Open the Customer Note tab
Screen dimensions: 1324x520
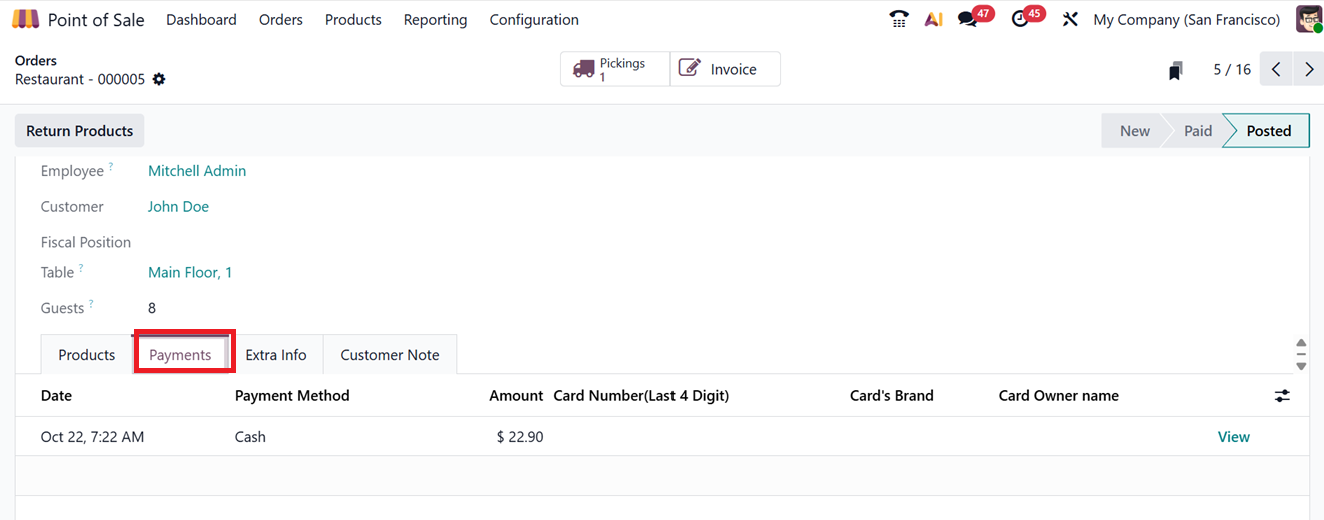point(390,355)
